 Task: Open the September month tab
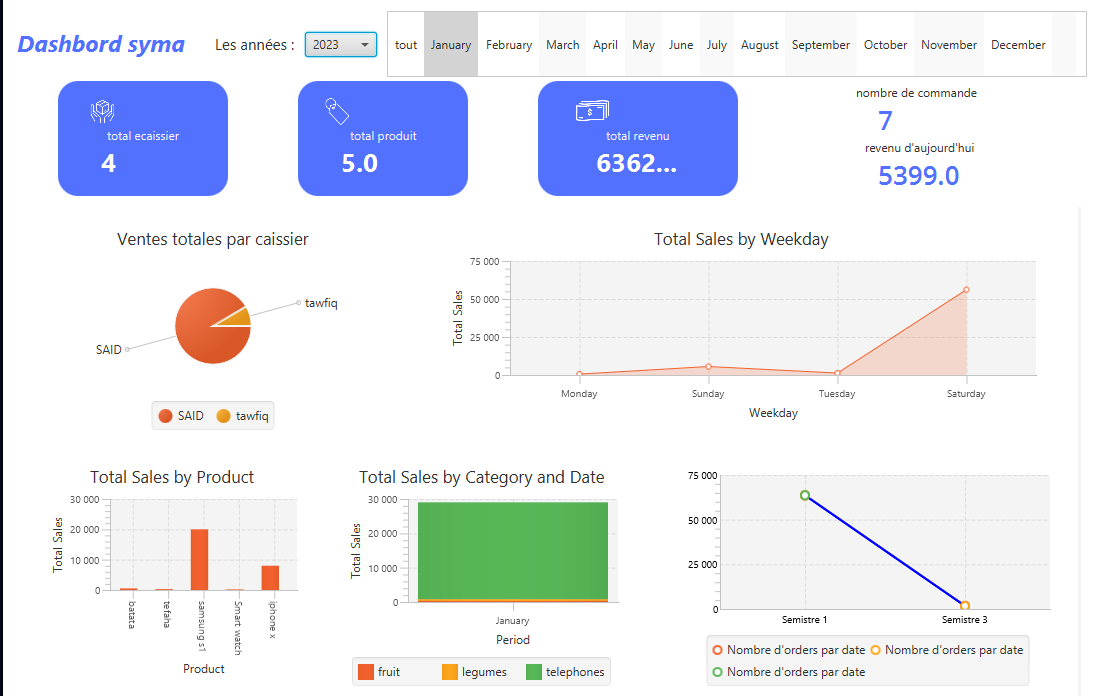point(820,44)
